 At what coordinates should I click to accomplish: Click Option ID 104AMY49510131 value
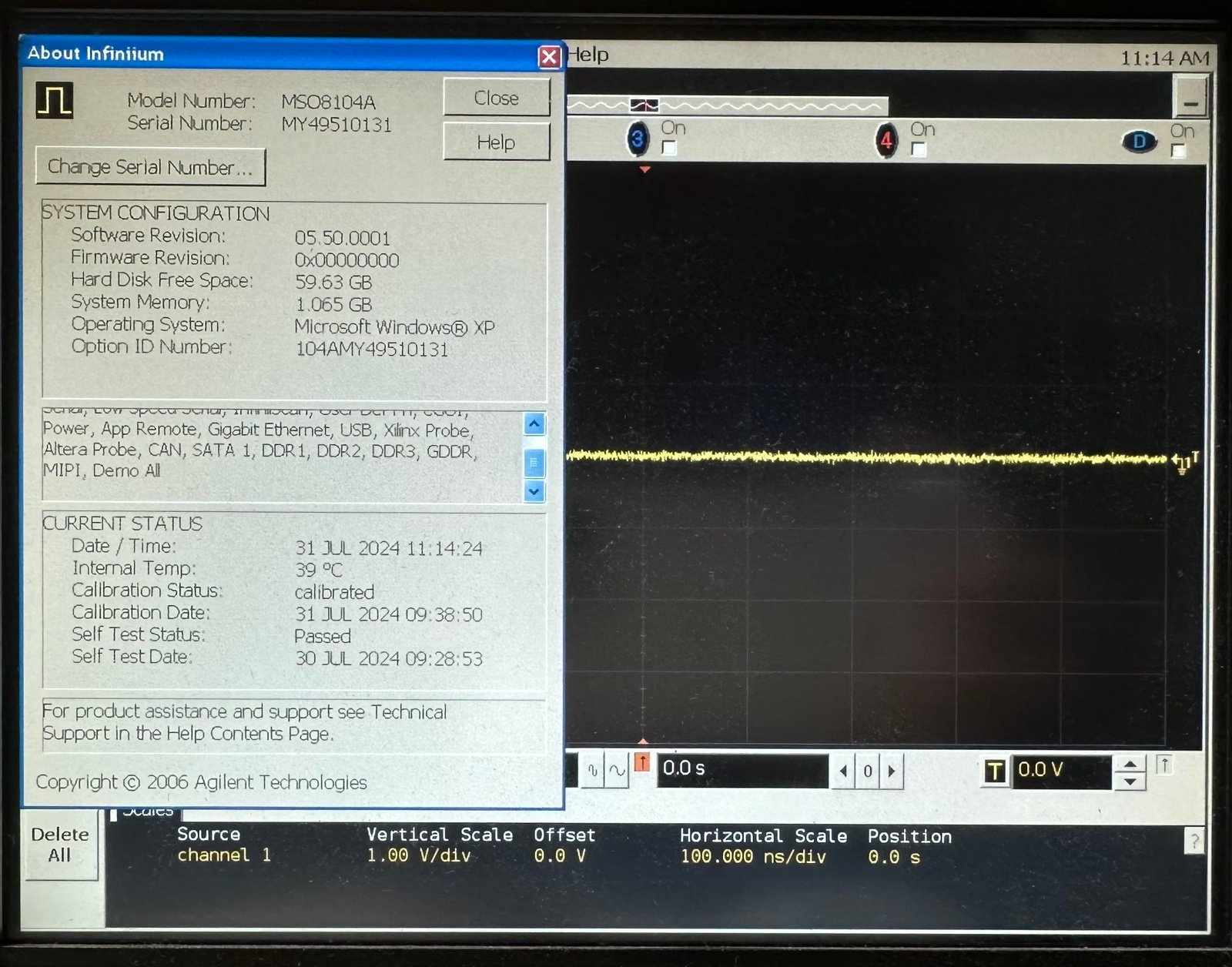pos(372,350)
